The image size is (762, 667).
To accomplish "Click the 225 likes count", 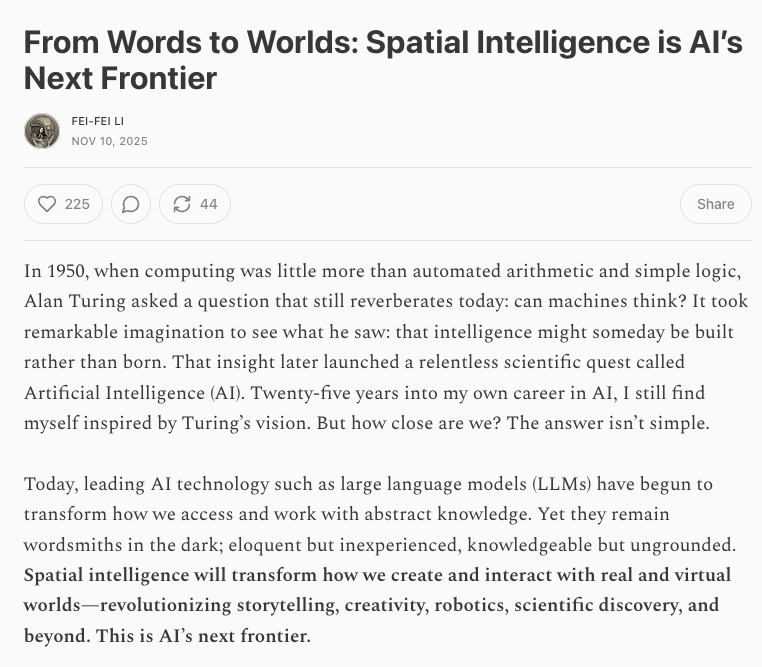I will (x=77, y=204).
